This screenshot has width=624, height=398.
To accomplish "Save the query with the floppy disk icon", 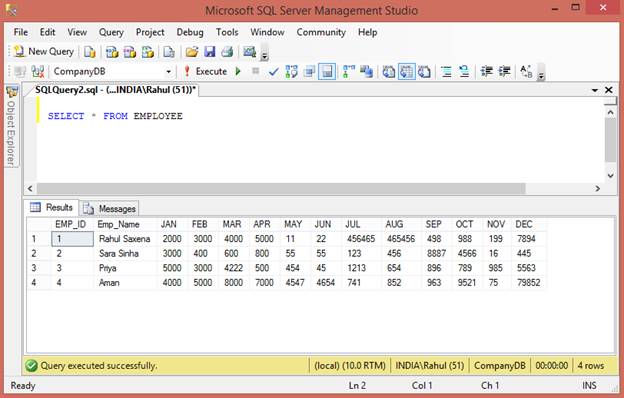I will click(x=210, y=52).
